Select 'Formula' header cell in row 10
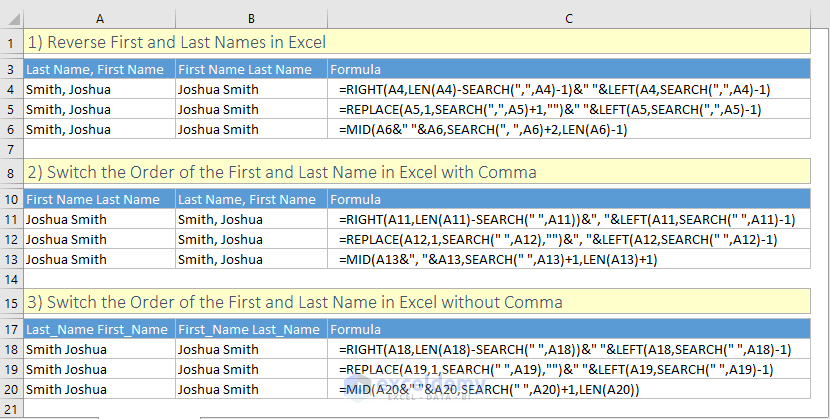Viewport: 830px width, 419px height. (569, 199)
